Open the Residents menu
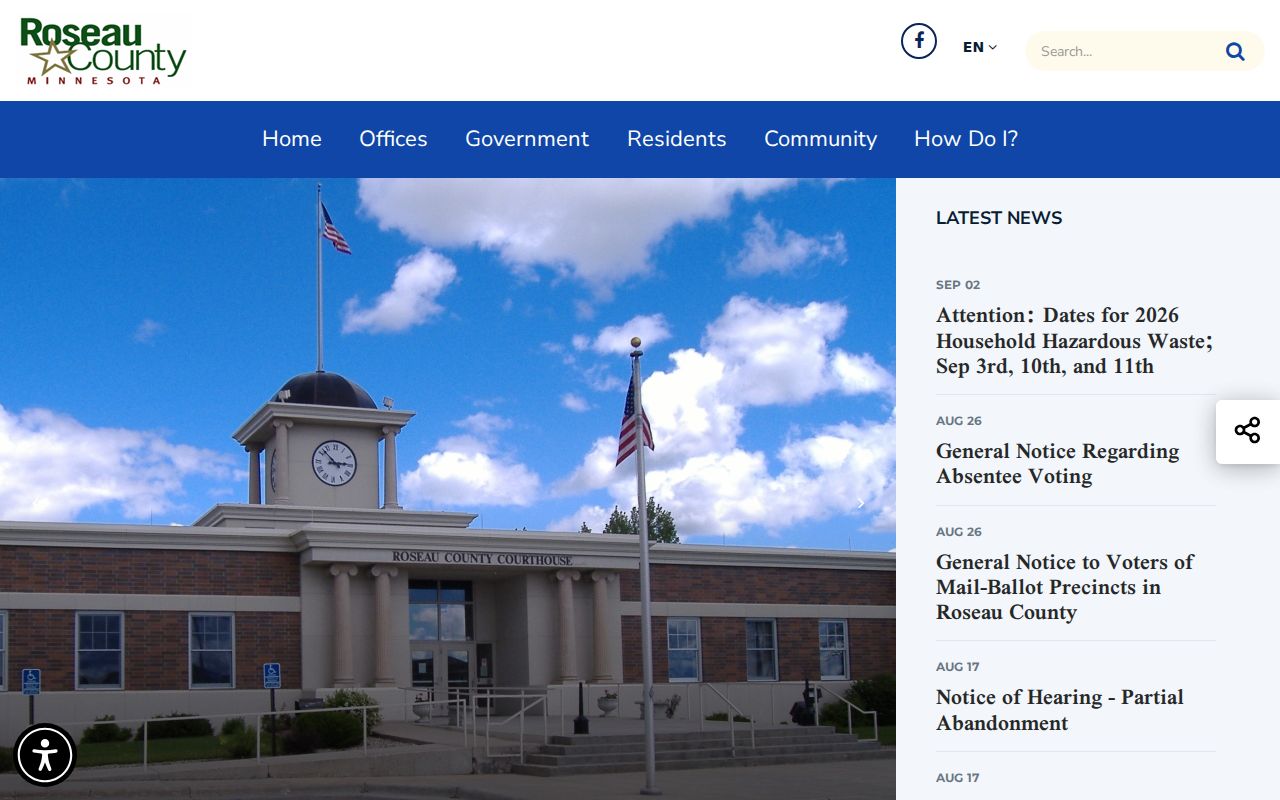The image size is (1280, 800). 677,139
